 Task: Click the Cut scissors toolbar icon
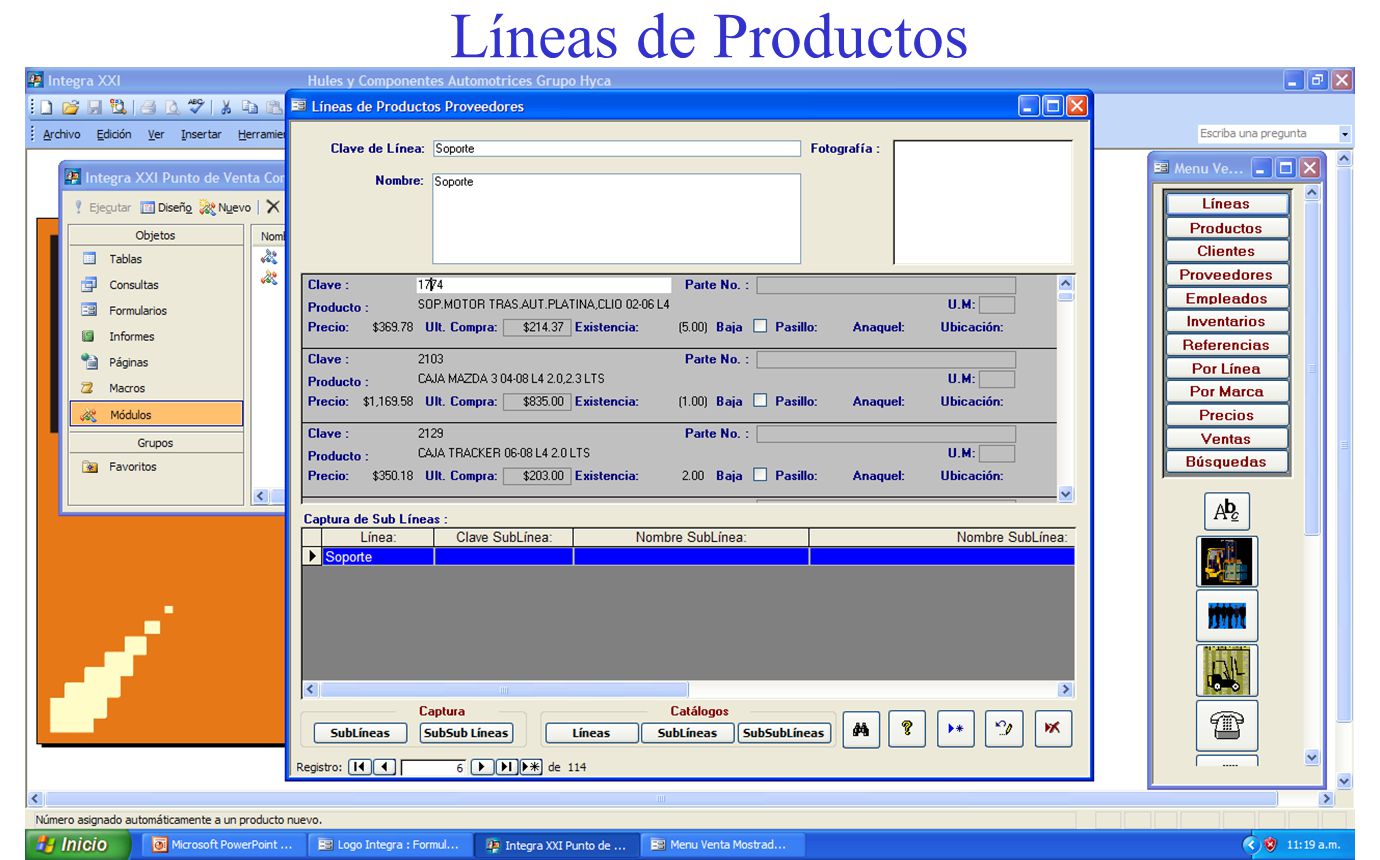coord(227,106)
